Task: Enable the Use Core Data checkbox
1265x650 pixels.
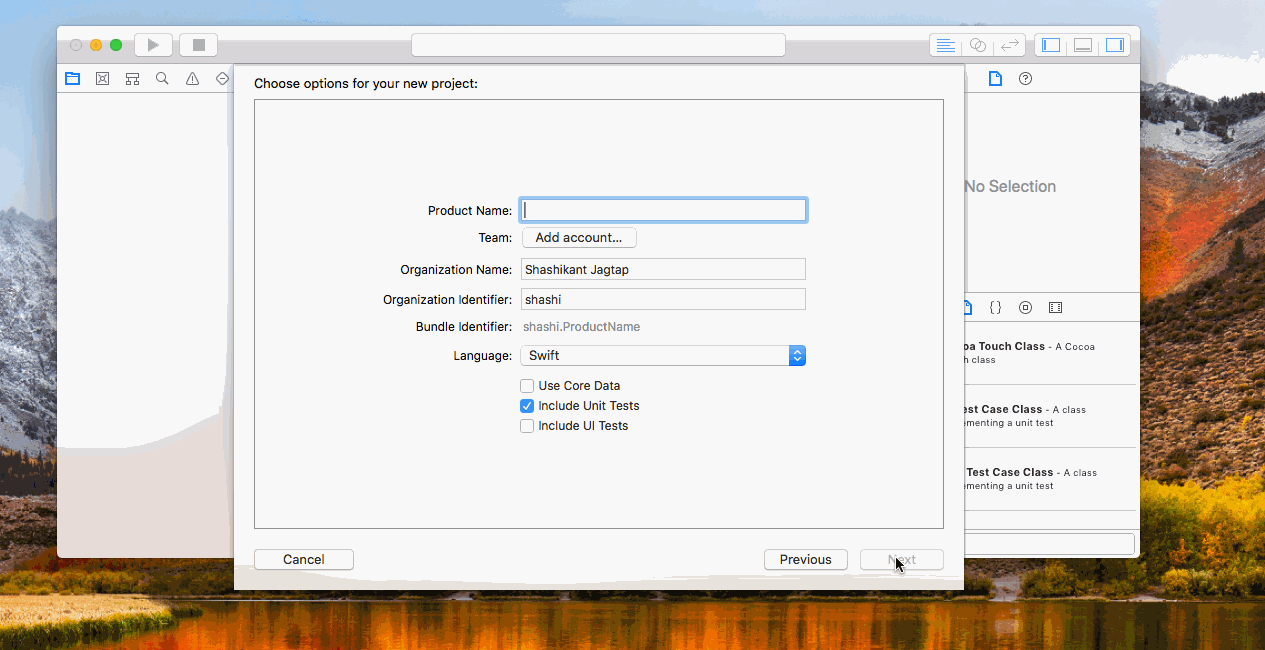Action: tap(527, 385)
